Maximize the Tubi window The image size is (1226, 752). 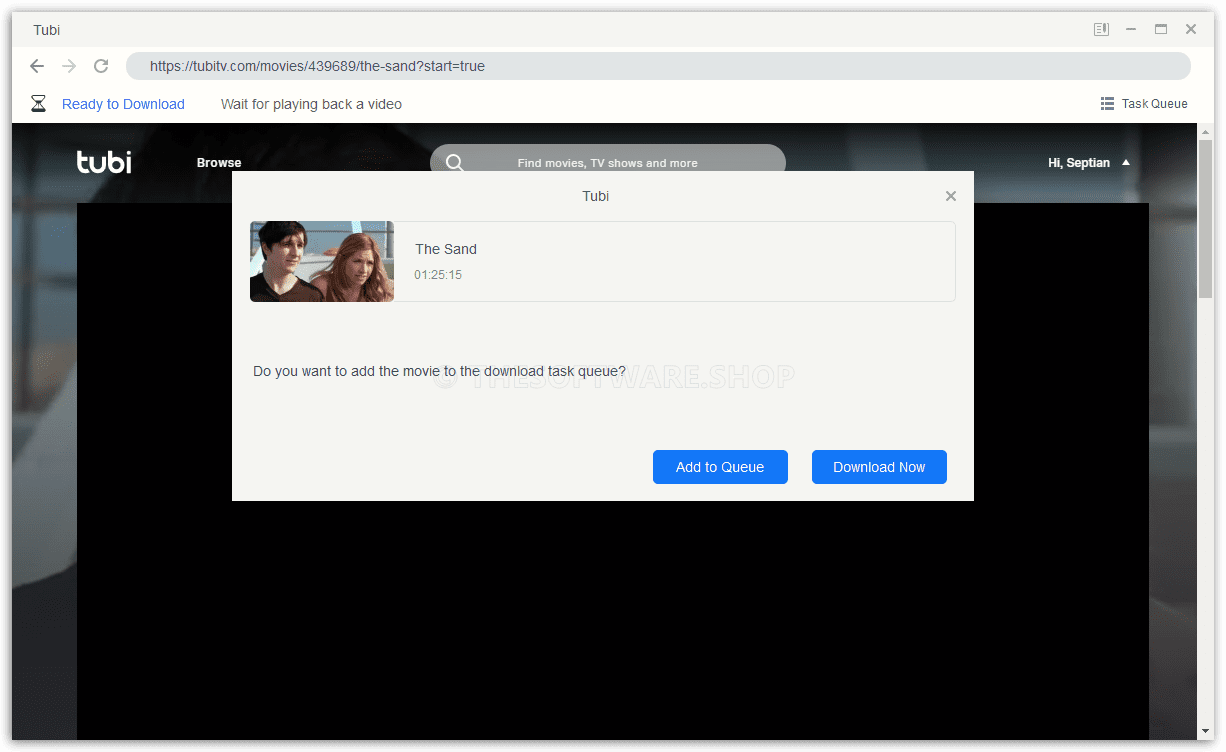click(x=1161, y=30)
